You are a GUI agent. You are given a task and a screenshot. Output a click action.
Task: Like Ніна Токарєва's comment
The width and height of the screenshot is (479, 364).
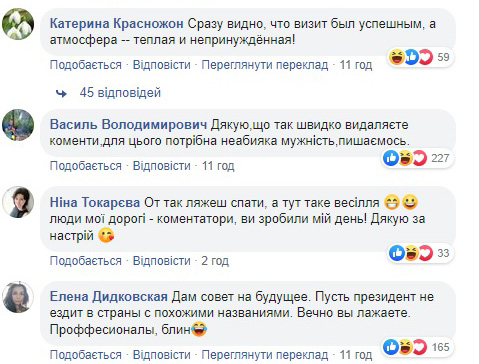point(86,261)
